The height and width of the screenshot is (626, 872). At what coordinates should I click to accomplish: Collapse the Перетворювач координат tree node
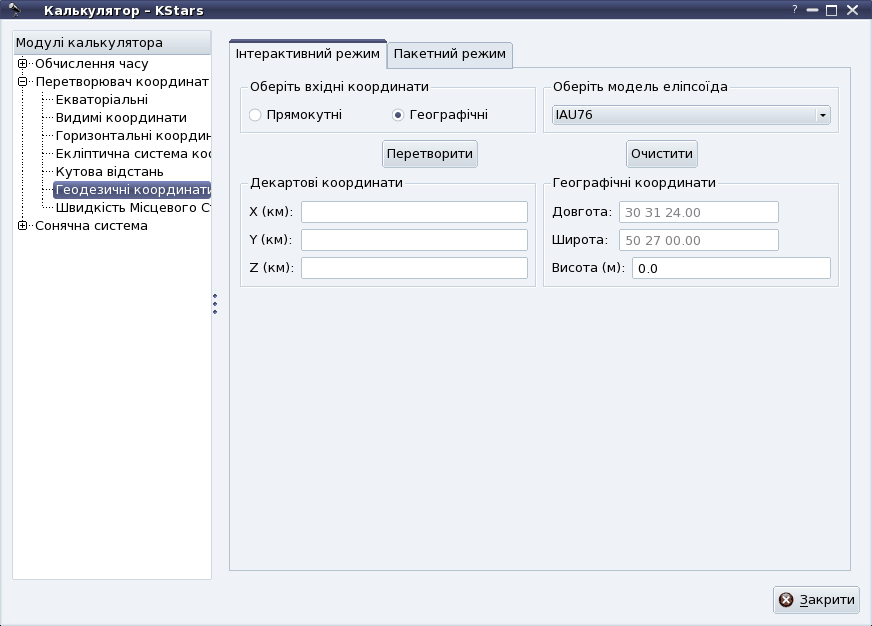click(22, 82)
